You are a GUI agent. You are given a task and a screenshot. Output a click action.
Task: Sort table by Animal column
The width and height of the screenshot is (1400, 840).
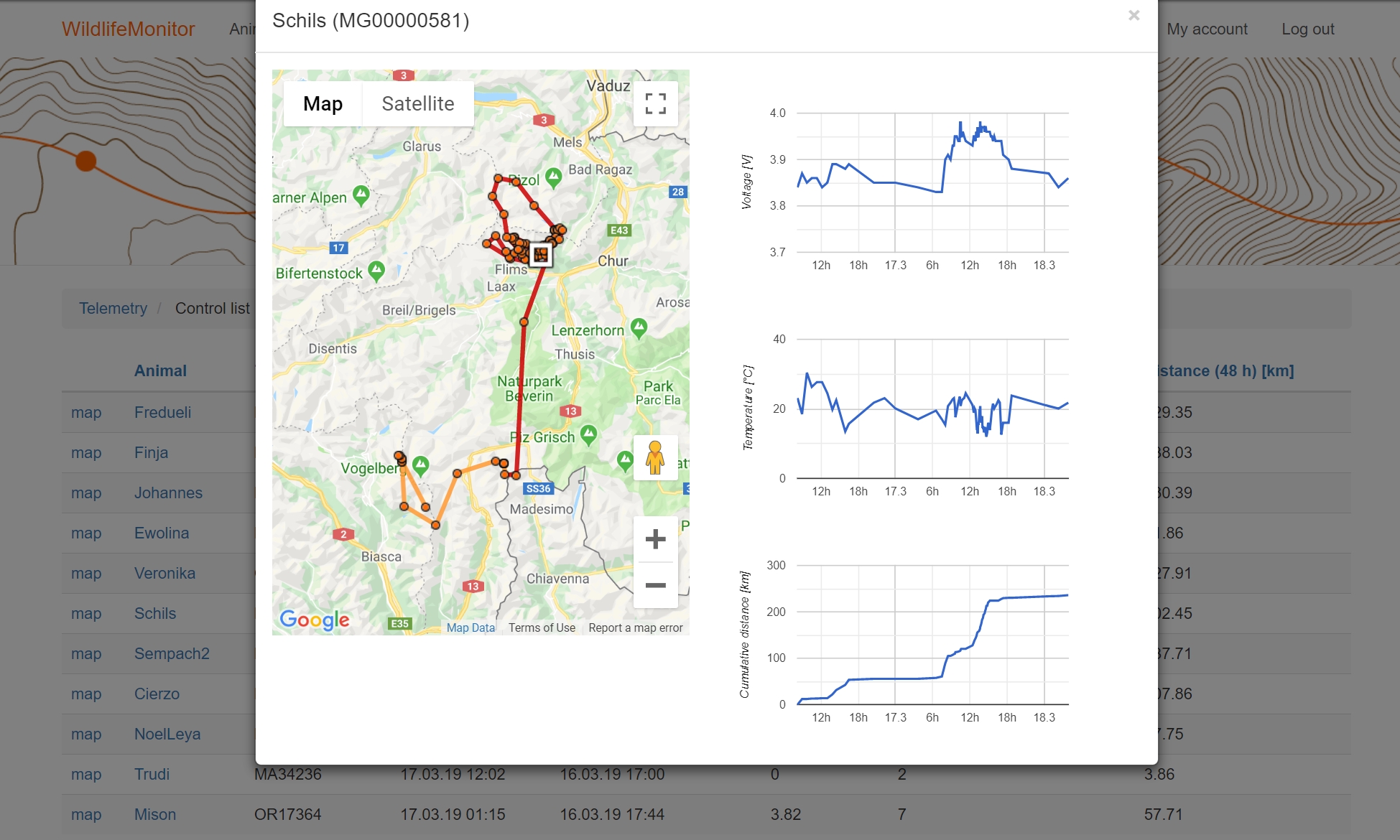pyautogui.click(x=160, y=371)
